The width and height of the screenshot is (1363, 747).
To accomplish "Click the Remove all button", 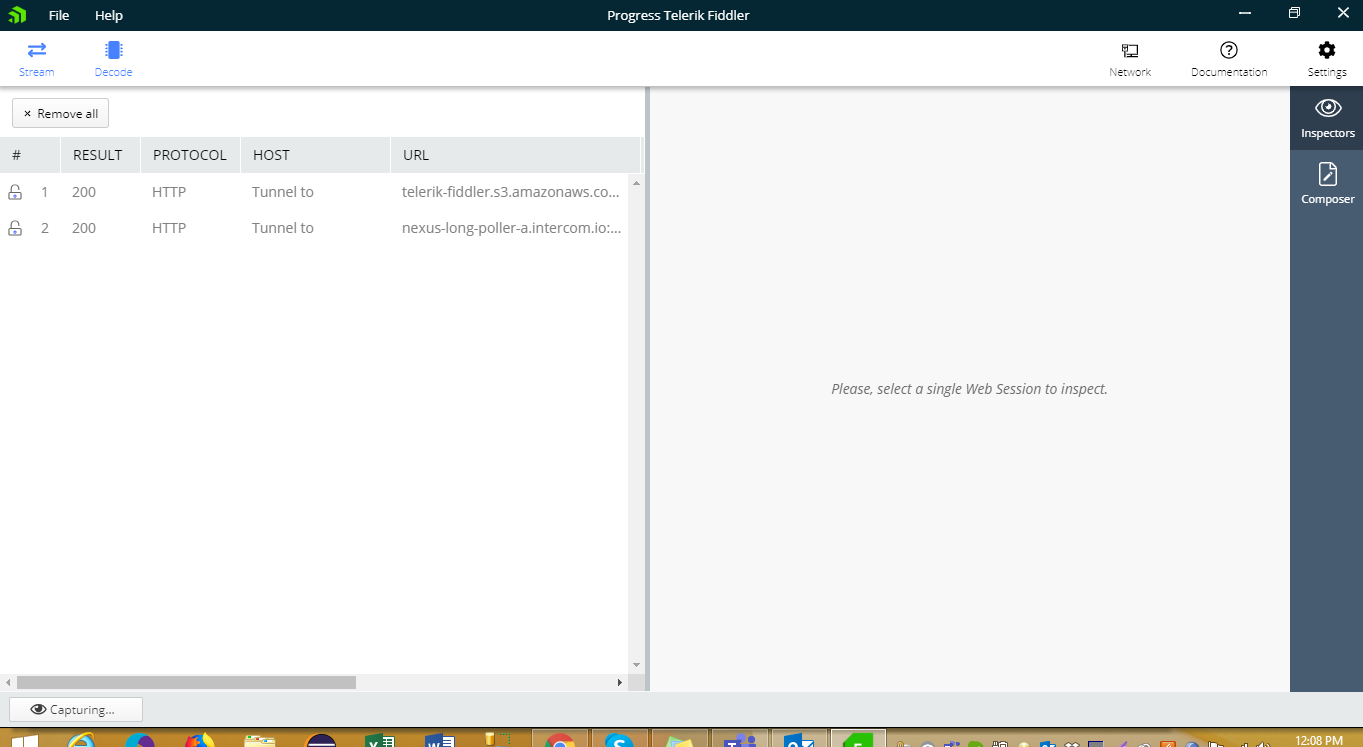I will click(x=60, y=114).
